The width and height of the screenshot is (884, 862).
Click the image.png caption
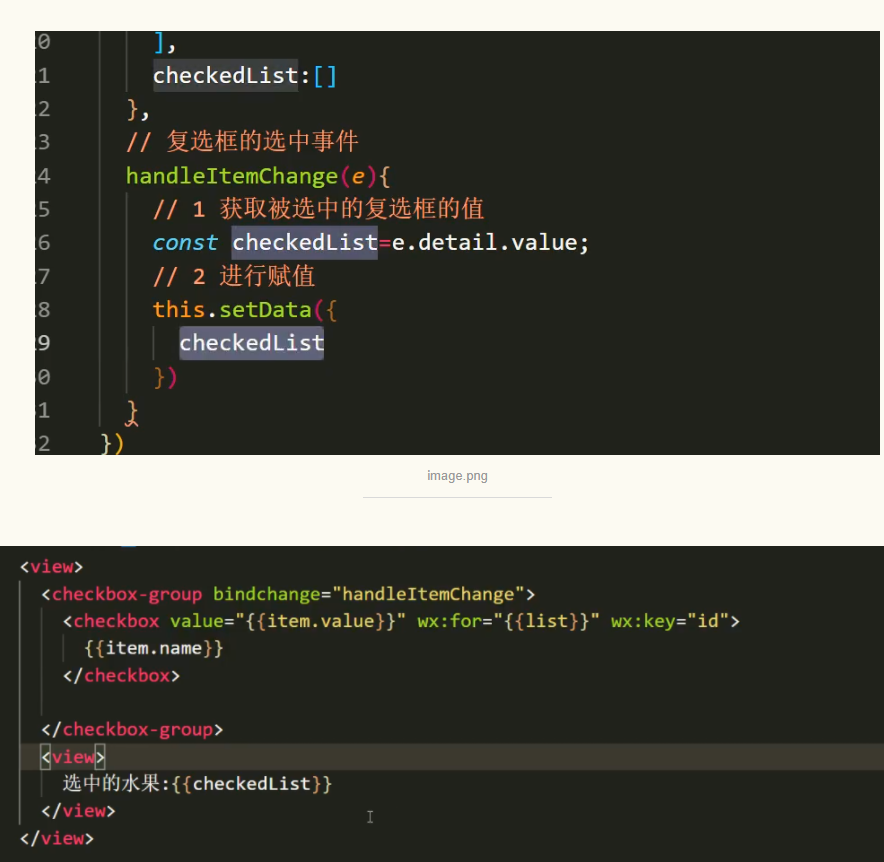457,476
